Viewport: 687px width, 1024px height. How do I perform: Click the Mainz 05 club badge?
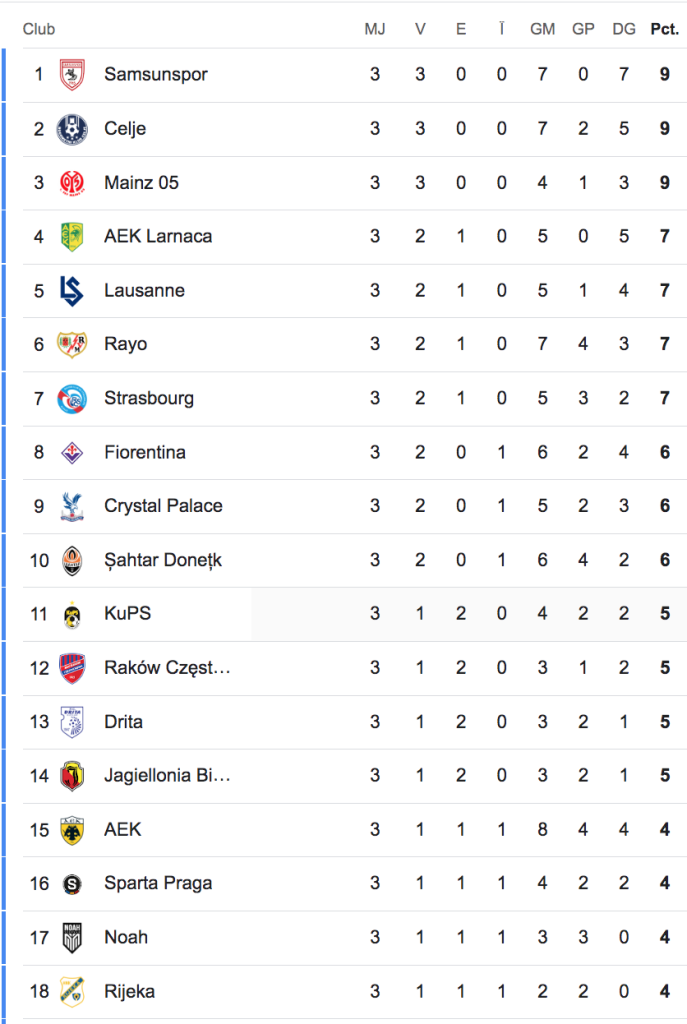(x=72, y=183)
